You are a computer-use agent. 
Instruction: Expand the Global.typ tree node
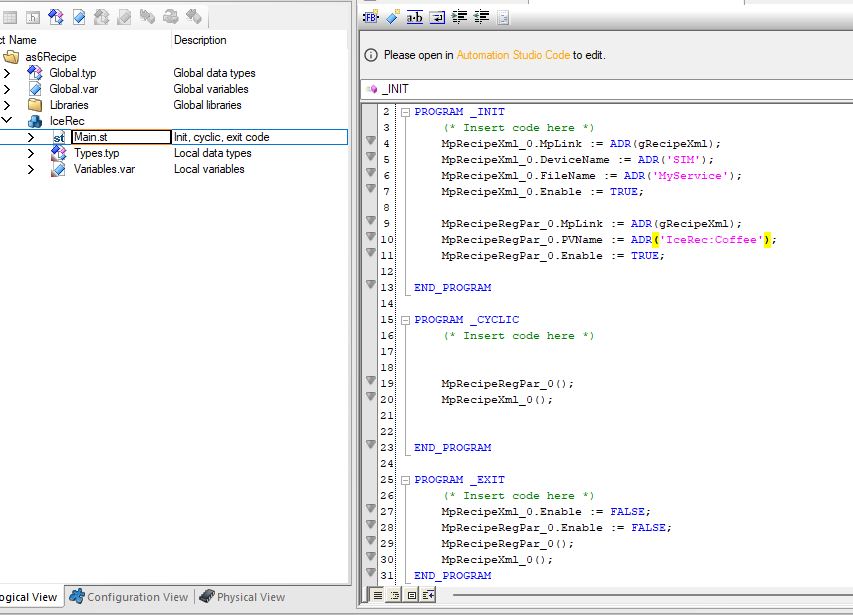[x=7, y=73]
